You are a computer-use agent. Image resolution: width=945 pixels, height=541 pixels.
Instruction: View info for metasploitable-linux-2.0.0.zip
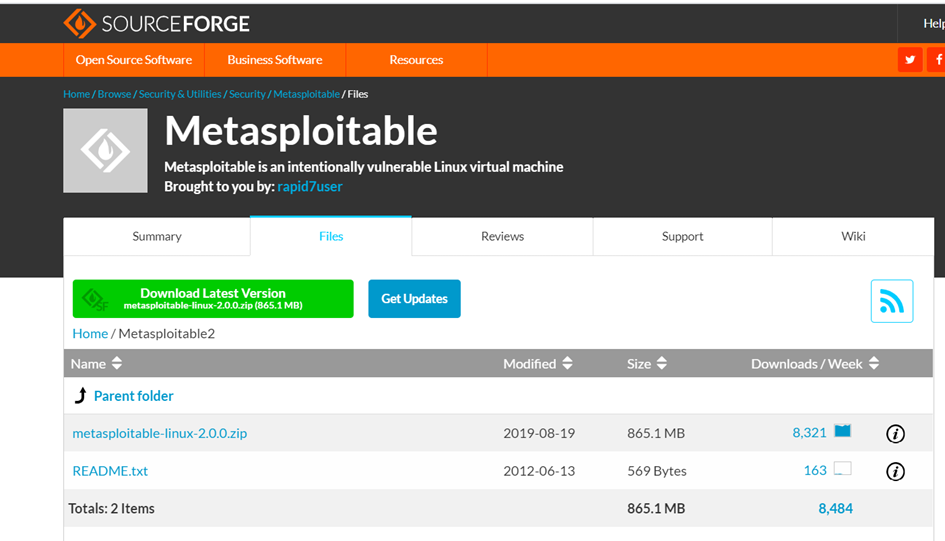pyautogui.click(x=896, y=434)
